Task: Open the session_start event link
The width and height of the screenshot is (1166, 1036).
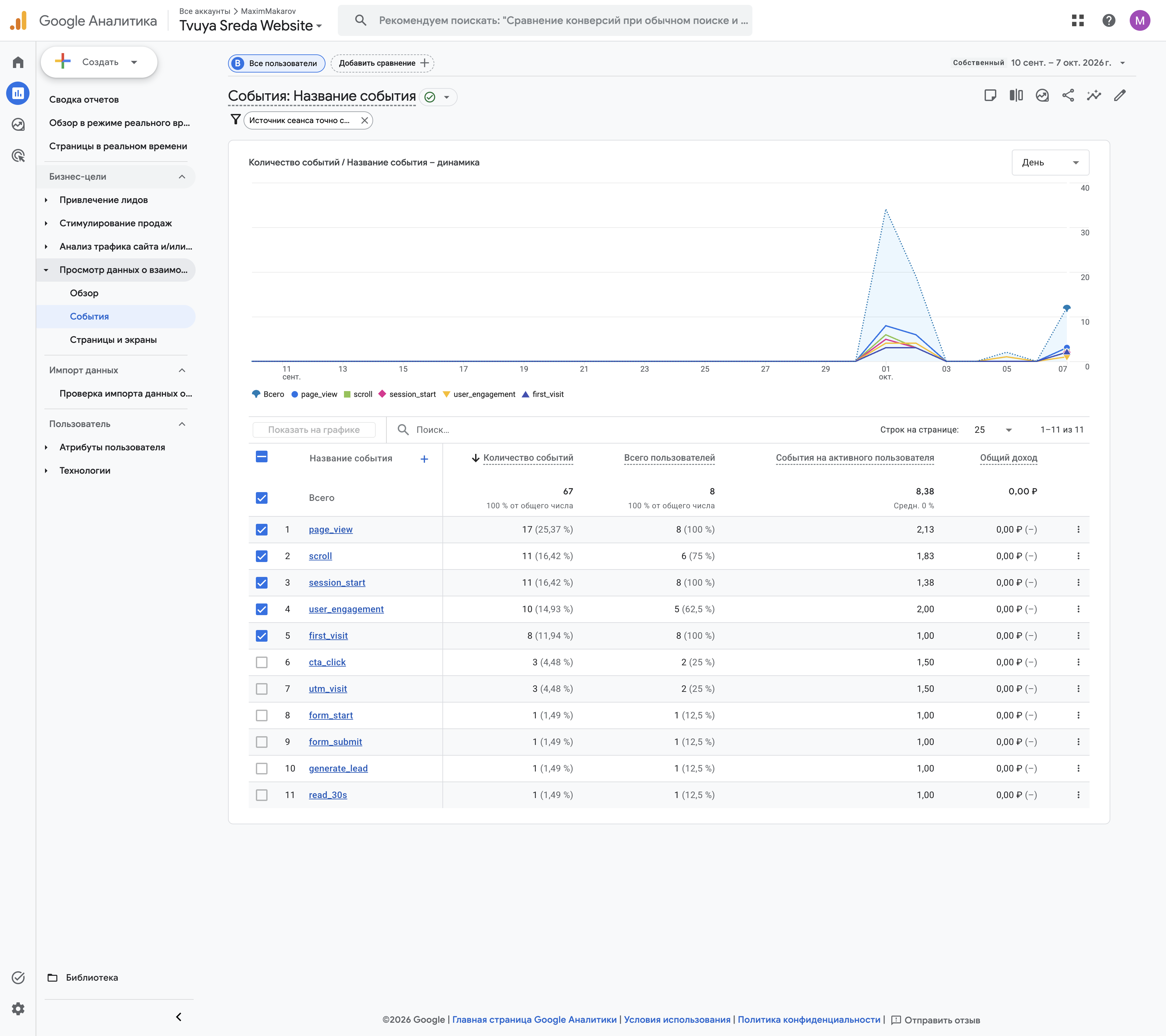Action: coord(337,583)
